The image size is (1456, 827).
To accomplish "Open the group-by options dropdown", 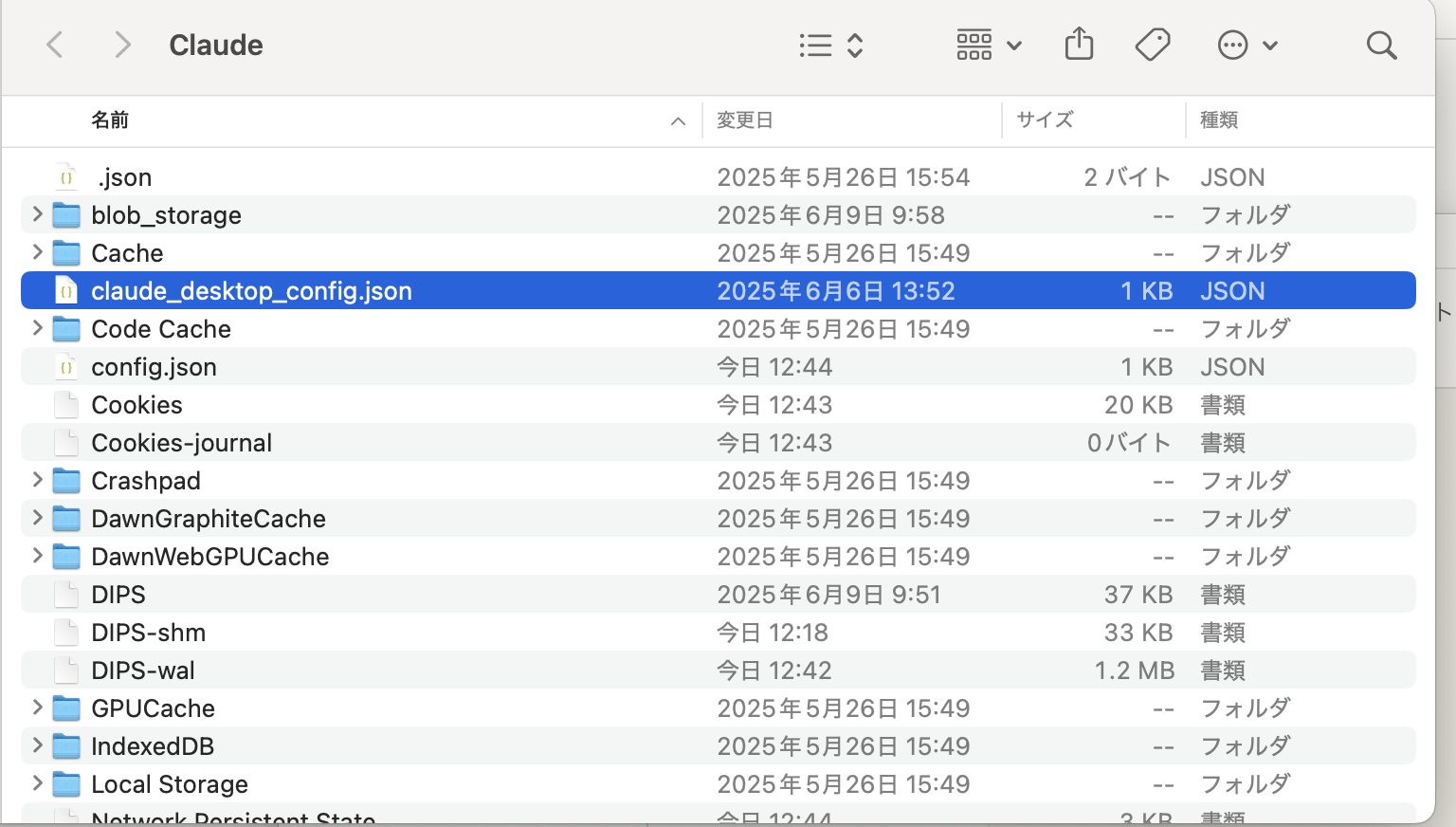I will click(x=989, y=45).
